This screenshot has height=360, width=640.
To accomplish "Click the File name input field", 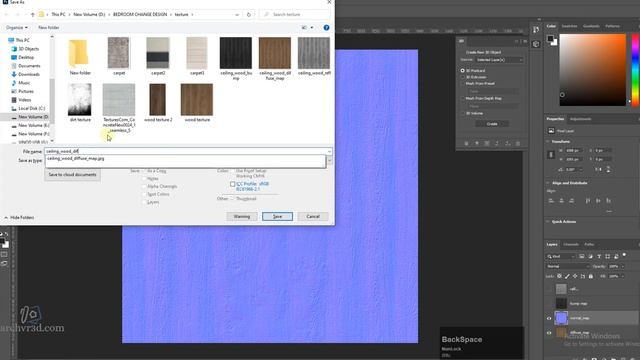I will click(186, 151).
